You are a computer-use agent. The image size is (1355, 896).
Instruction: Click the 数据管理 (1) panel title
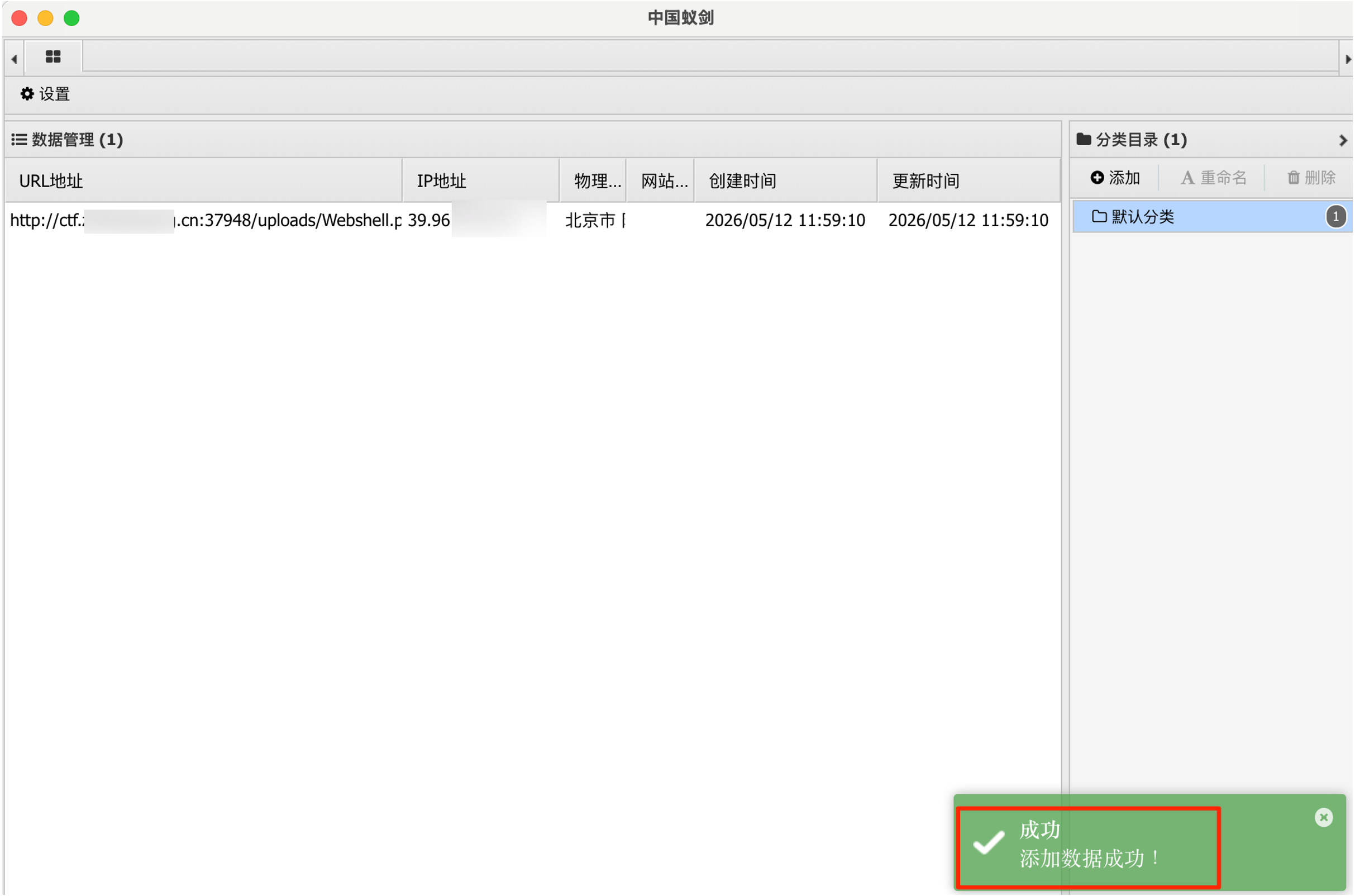[x=78, y=140]
